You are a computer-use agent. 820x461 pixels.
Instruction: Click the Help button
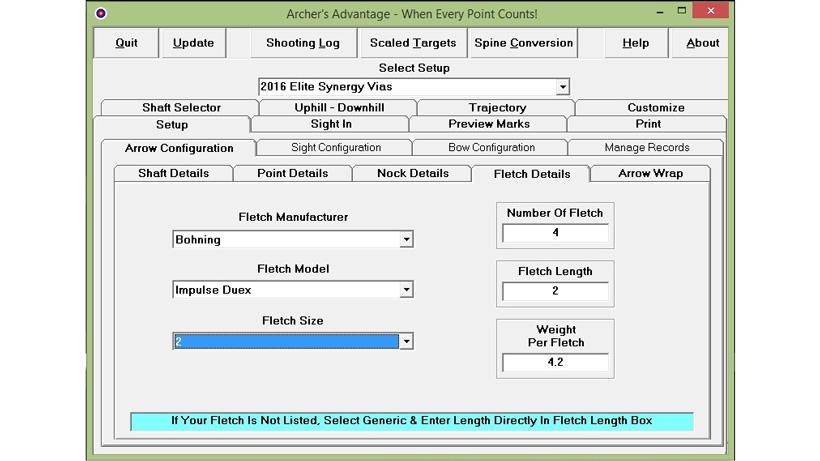point(635,43)
